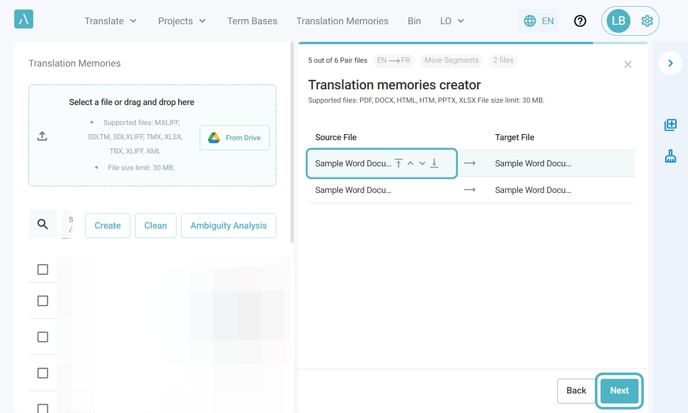Move source file to bottom icon
Image resolution: width=688 pixels, height=413 pixels.
pos(434,163)
